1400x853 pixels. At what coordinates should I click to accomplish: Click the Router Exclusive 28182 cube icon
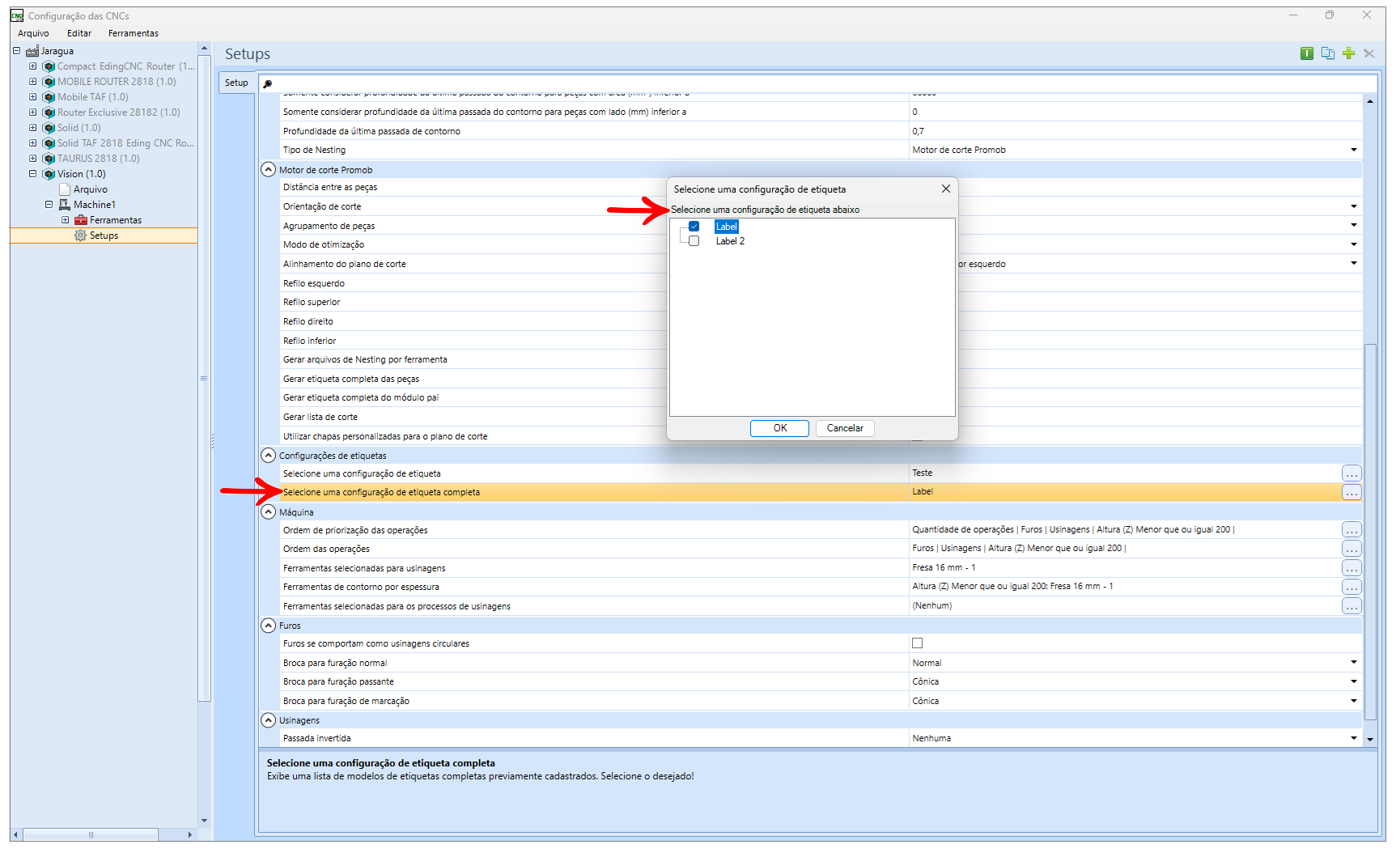49,112
